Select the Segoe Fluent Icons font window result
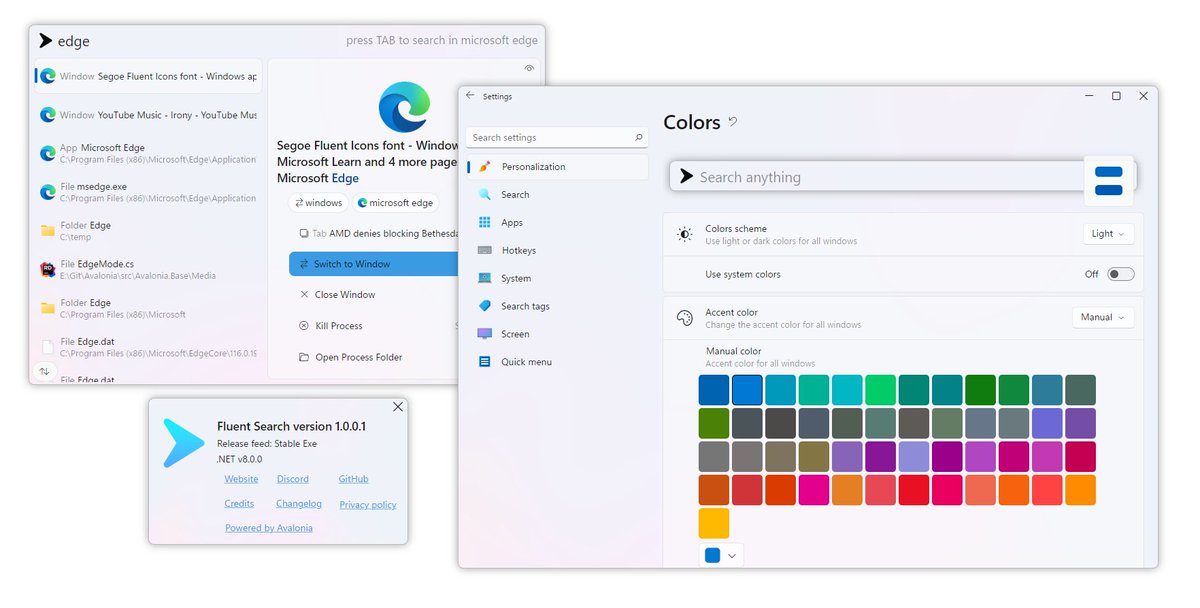The height and width of the screenshot is (608, 1200). [x=148, y=76]
